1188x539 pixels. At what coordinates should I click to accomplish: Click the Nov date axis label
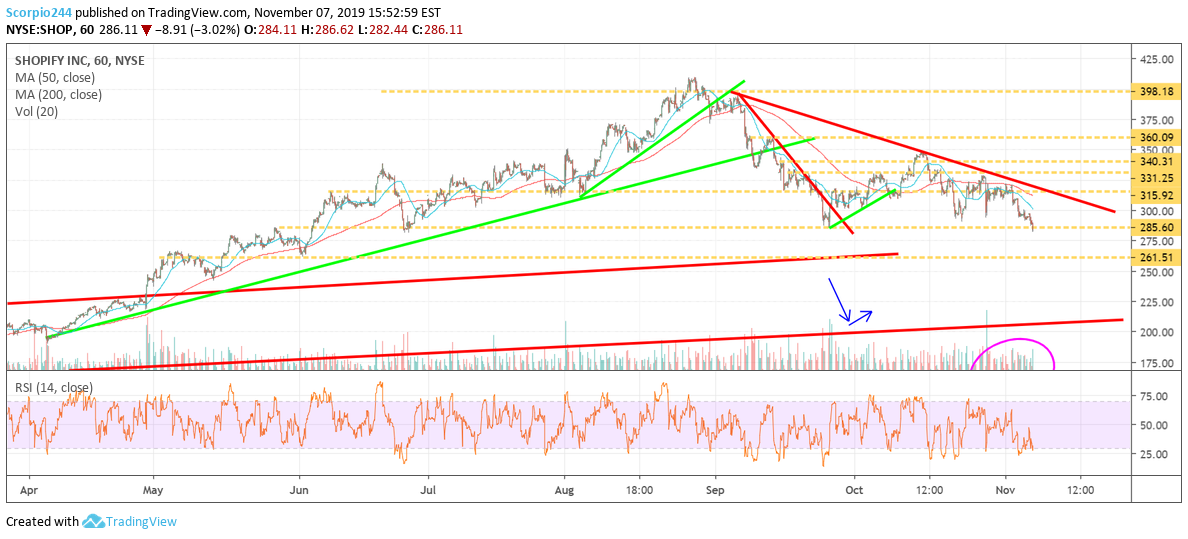[x=1005, y=490]
